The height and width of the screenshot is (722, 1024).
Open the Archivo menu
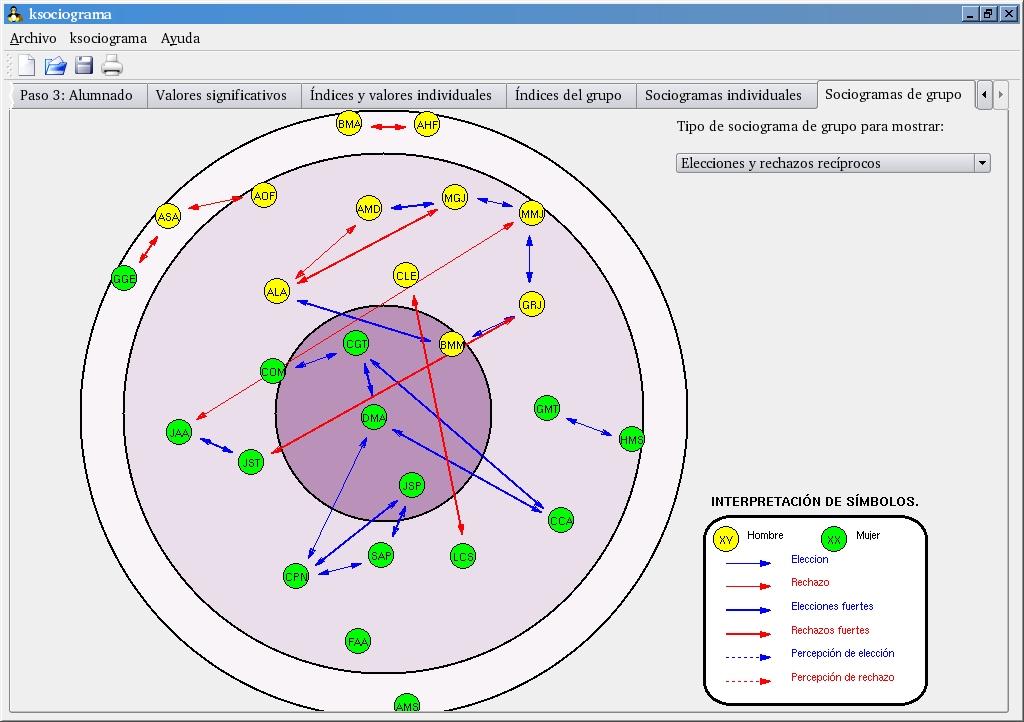point(33,39)
